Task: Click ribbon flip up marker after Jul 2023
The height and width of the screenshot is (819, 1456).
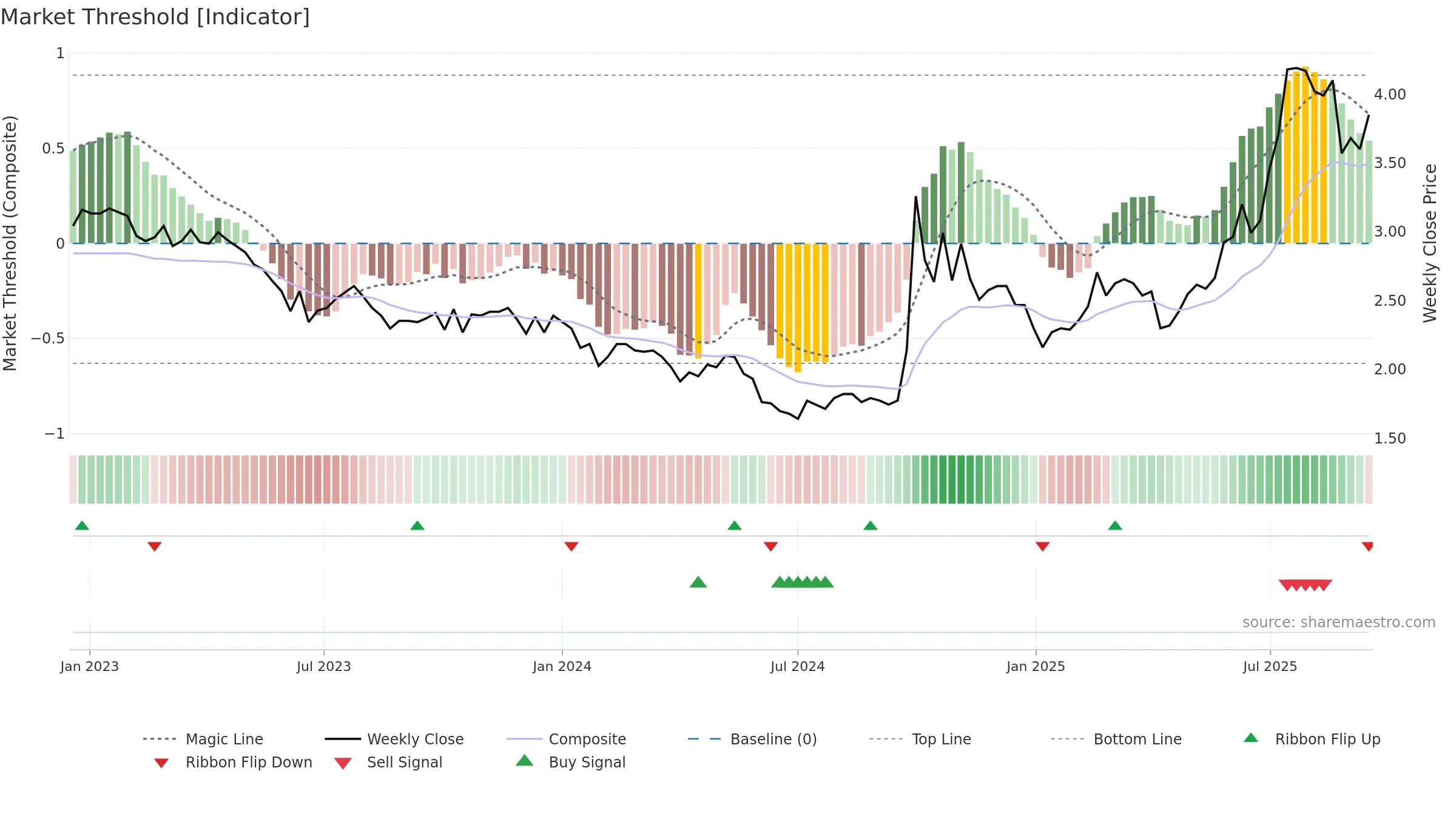Action: pos(417,525)
